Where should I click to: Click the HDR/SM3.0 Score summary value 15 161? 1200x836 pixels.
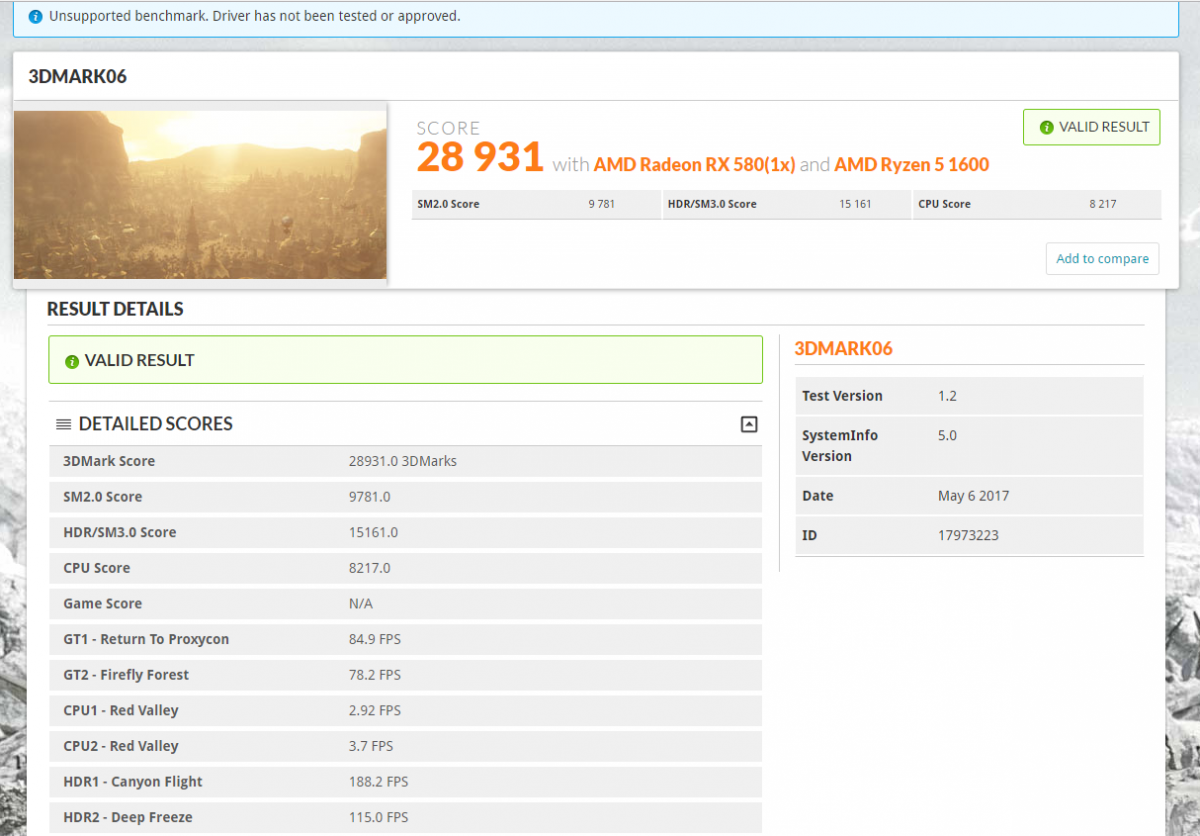pyautogui.click(x=855, y=204)
